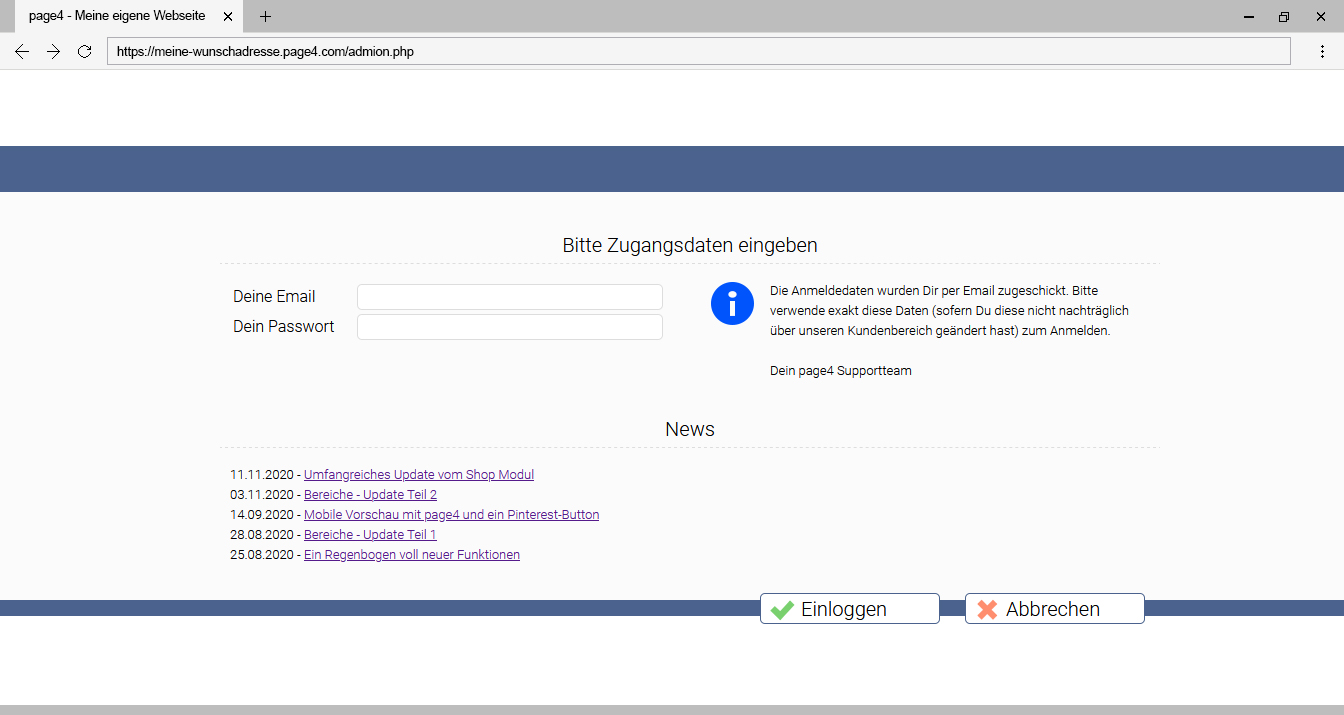Click the Deine Email input field
Image resolution: width=1344 pixels, height=715 pixels.
coord(509,297)
